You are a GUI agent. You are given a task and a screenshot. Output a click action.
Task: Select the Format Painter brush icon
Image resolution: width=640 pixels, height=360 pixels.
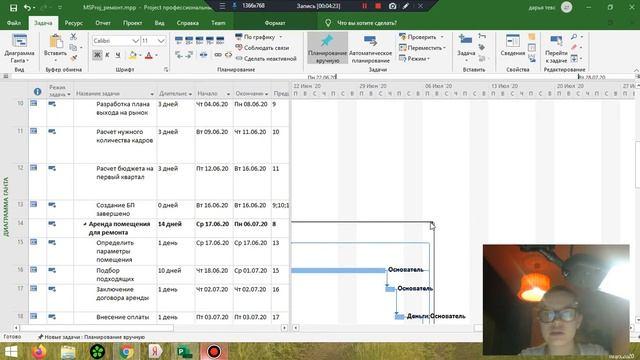[73, 58]
